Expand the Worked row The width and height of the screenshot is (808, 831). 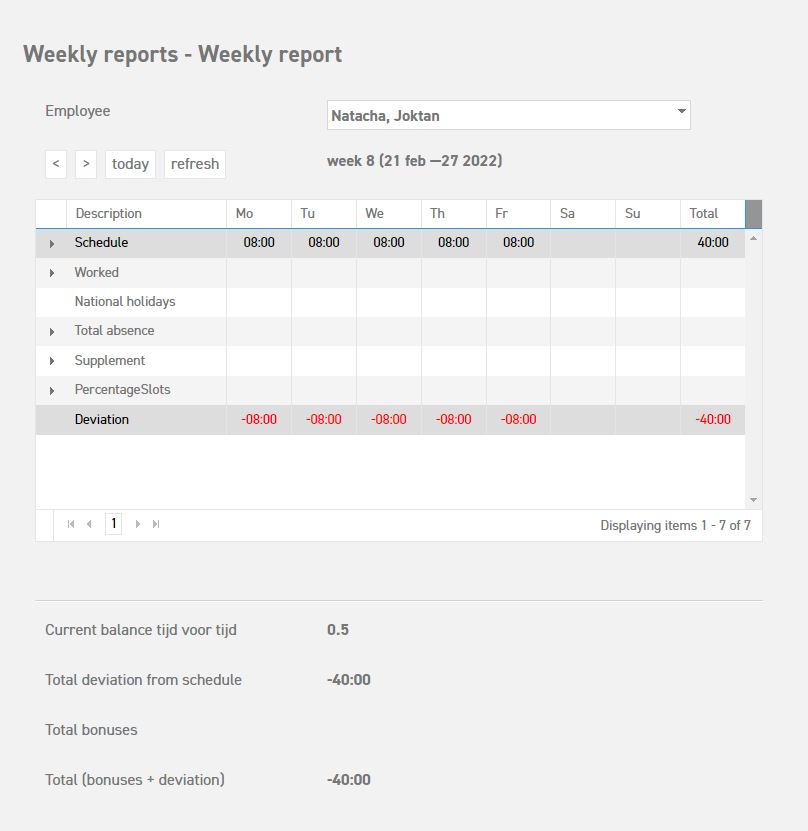click(52, 273)
